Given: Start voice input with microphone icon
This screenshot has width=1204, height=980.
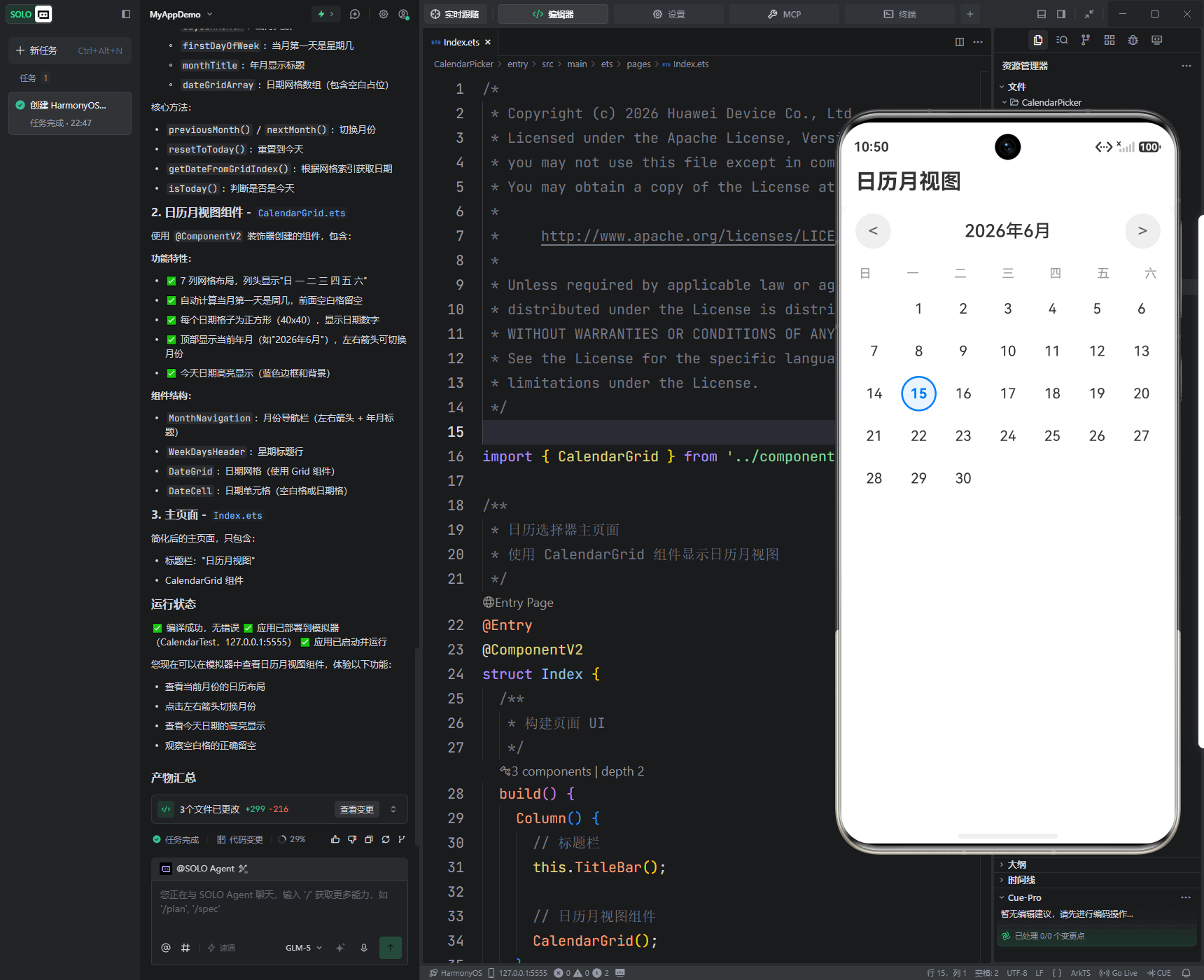Looking at the screenshot, I should [364, 948].
